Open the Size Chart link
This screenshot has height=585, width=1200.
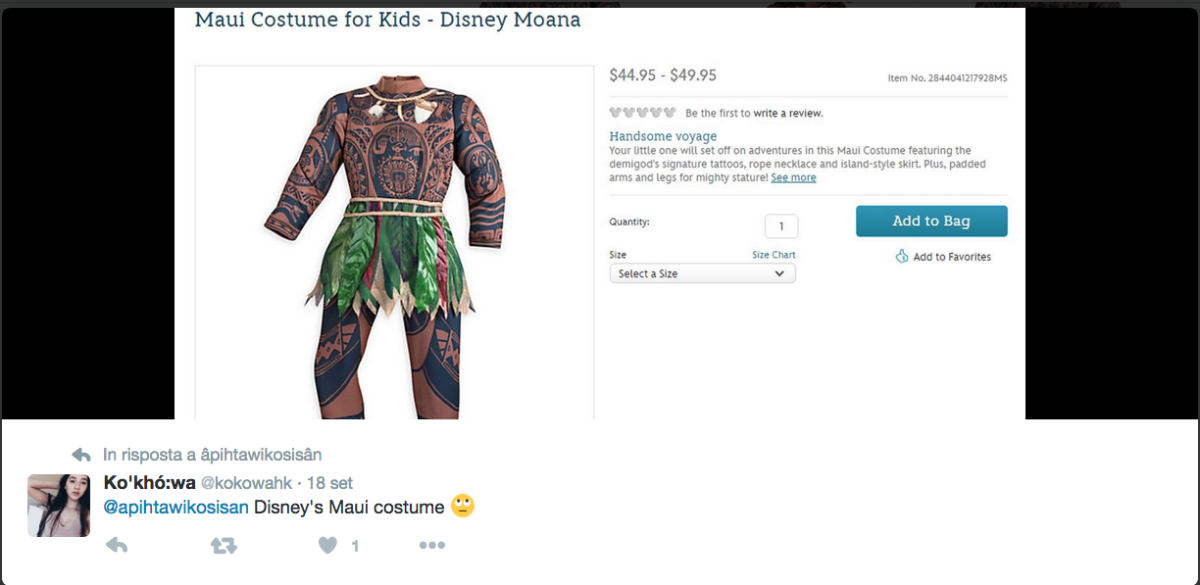(x=774, y=254)
